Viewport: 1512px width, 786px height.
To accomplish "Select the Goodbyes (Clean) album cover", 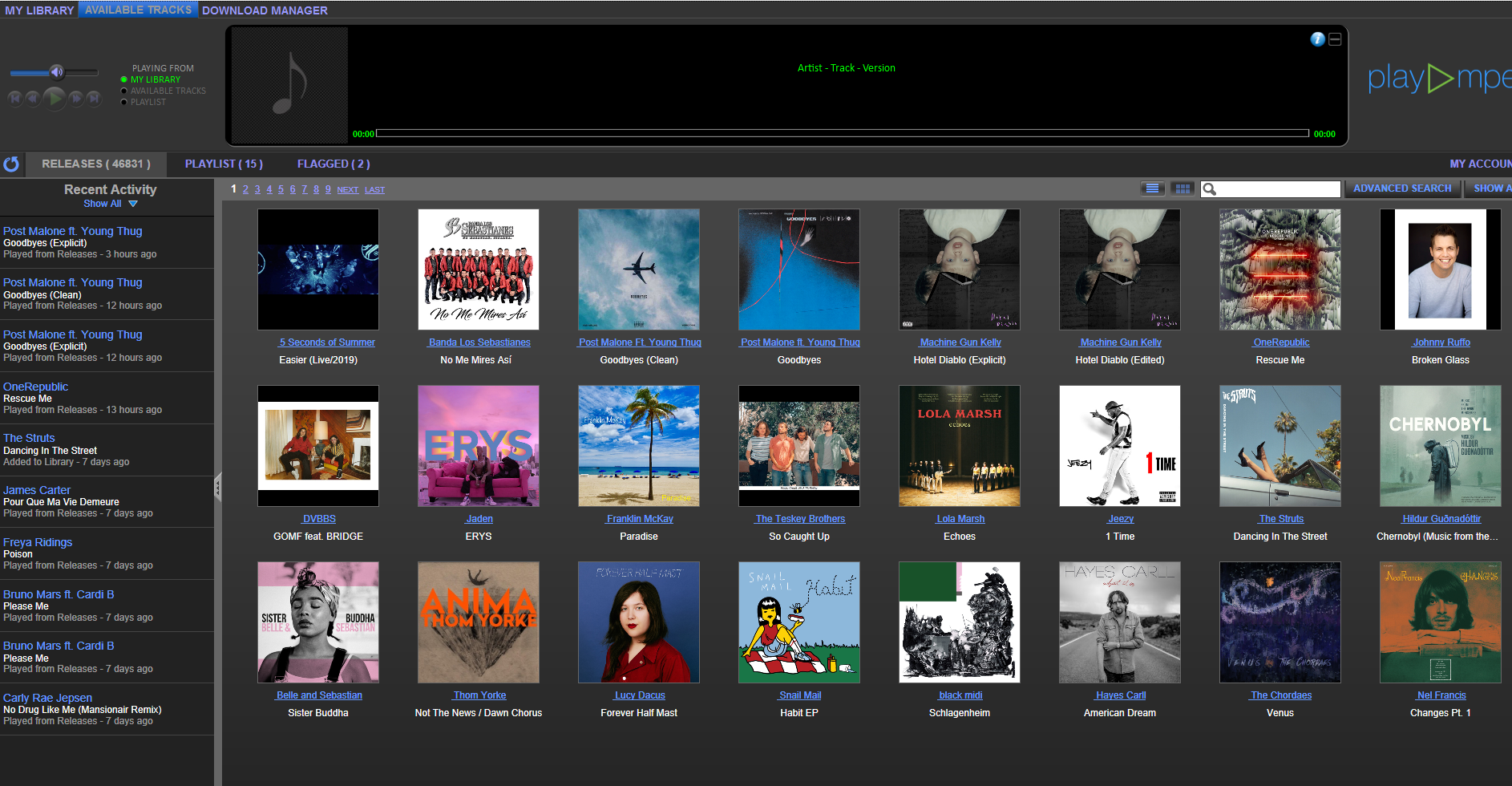I will point(639,269).
